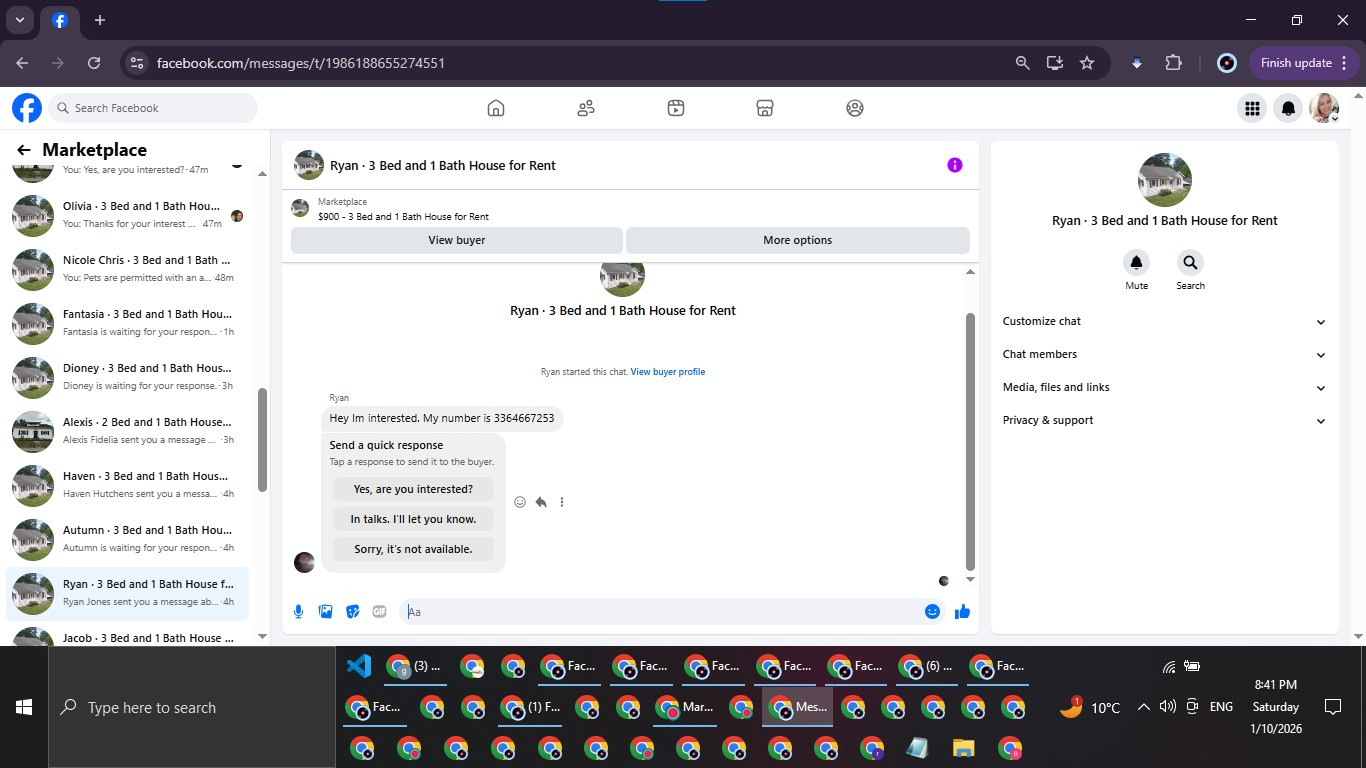Viewport: 1366px width, 768px height.
Task: Open the volume speaker tray icon
Action: pos(1167,707)
